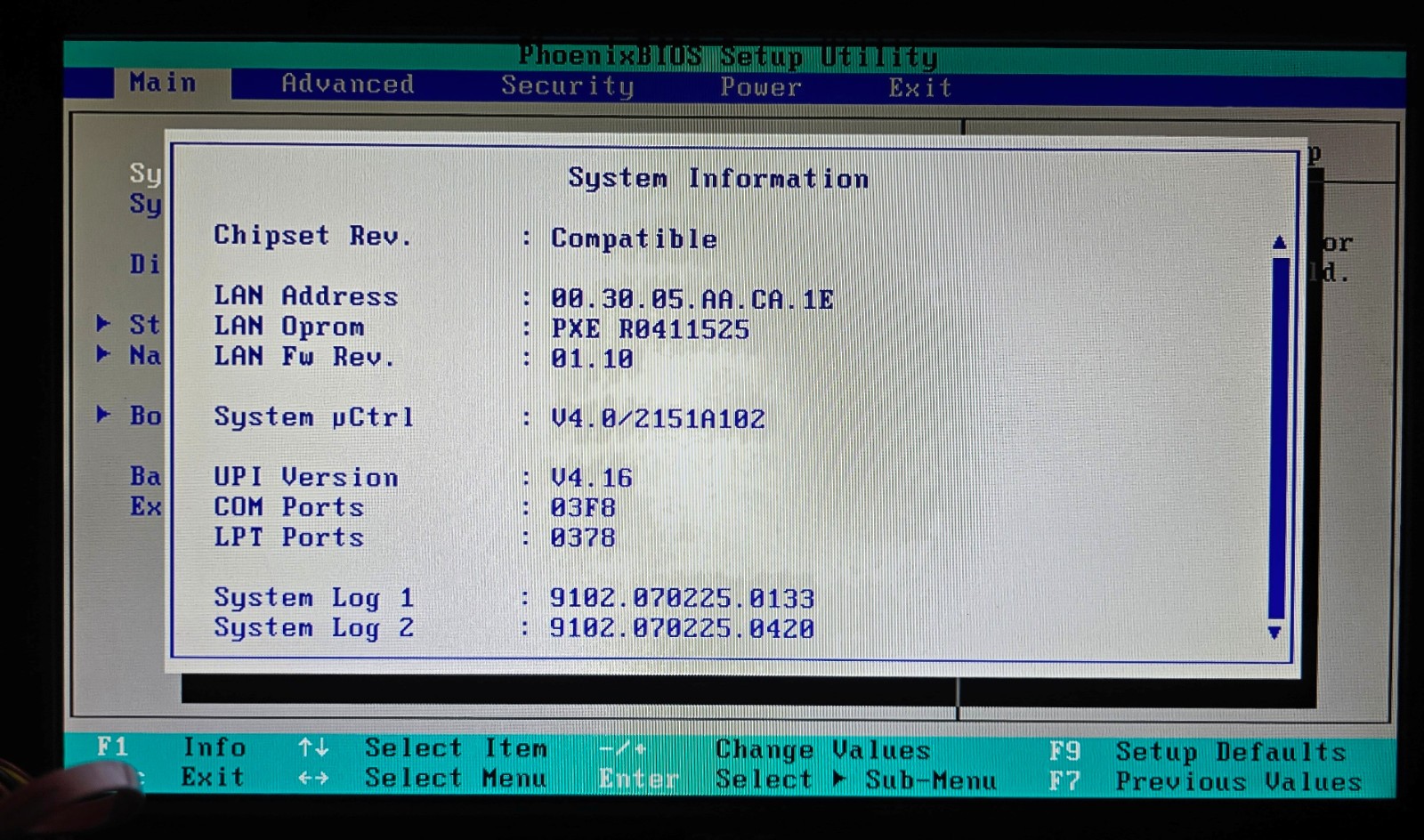Click the scroll down arrow in System Information
This screenshot has width=1424, height=840.
(x=1274, y=632)
